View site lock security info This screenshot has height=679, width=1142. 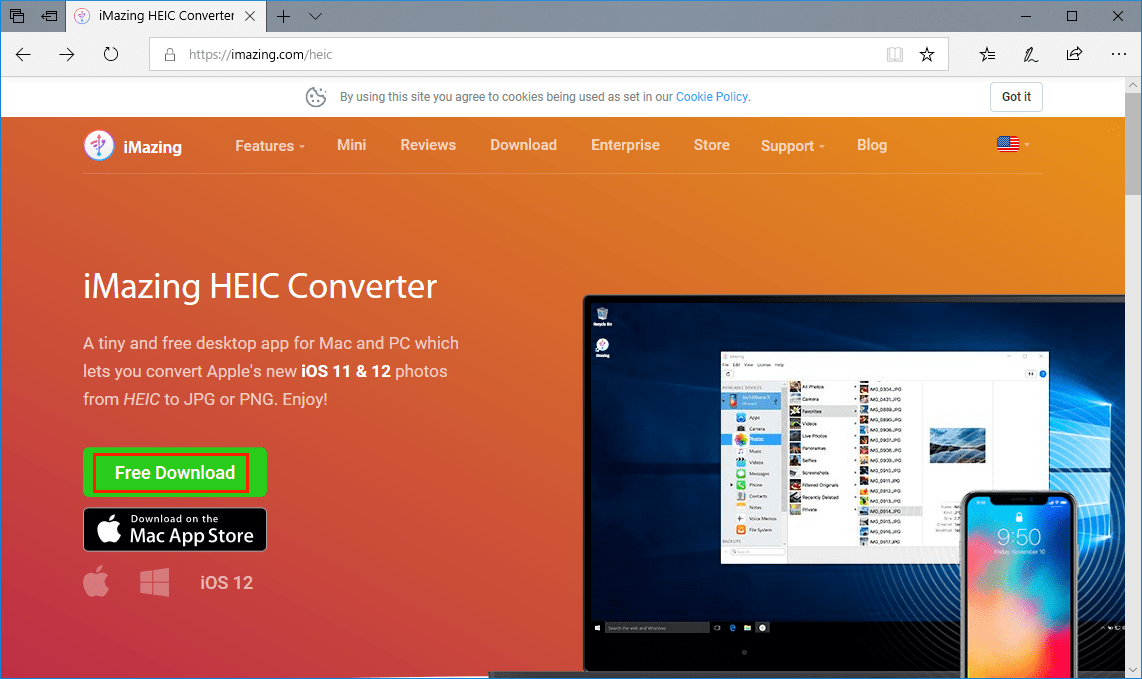170,55
